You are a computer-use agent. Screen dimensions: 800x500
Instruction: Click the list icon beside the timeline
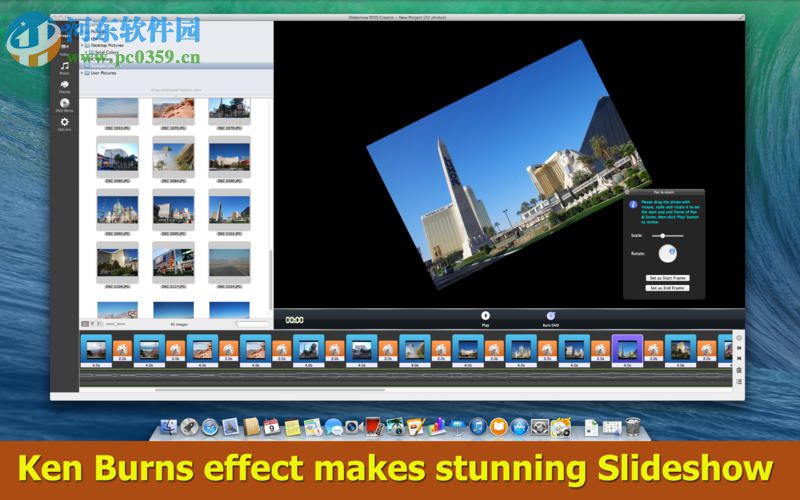pyautogui.click(x=739, y=382)
